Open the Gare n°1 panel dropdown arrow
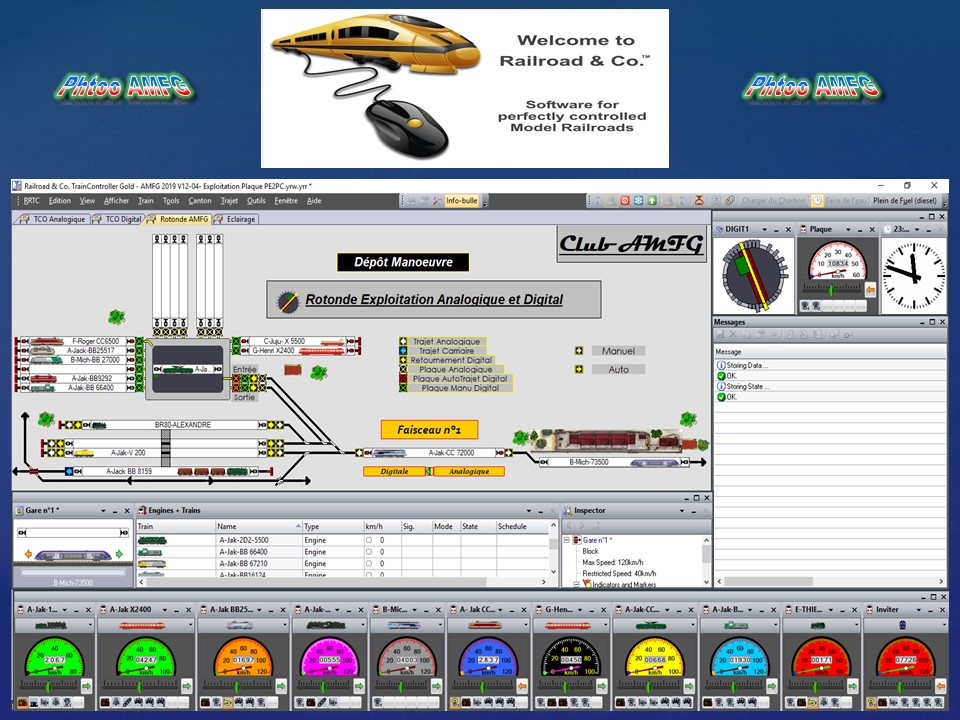Viewport: 960px width, 720px height. (103, 511)
